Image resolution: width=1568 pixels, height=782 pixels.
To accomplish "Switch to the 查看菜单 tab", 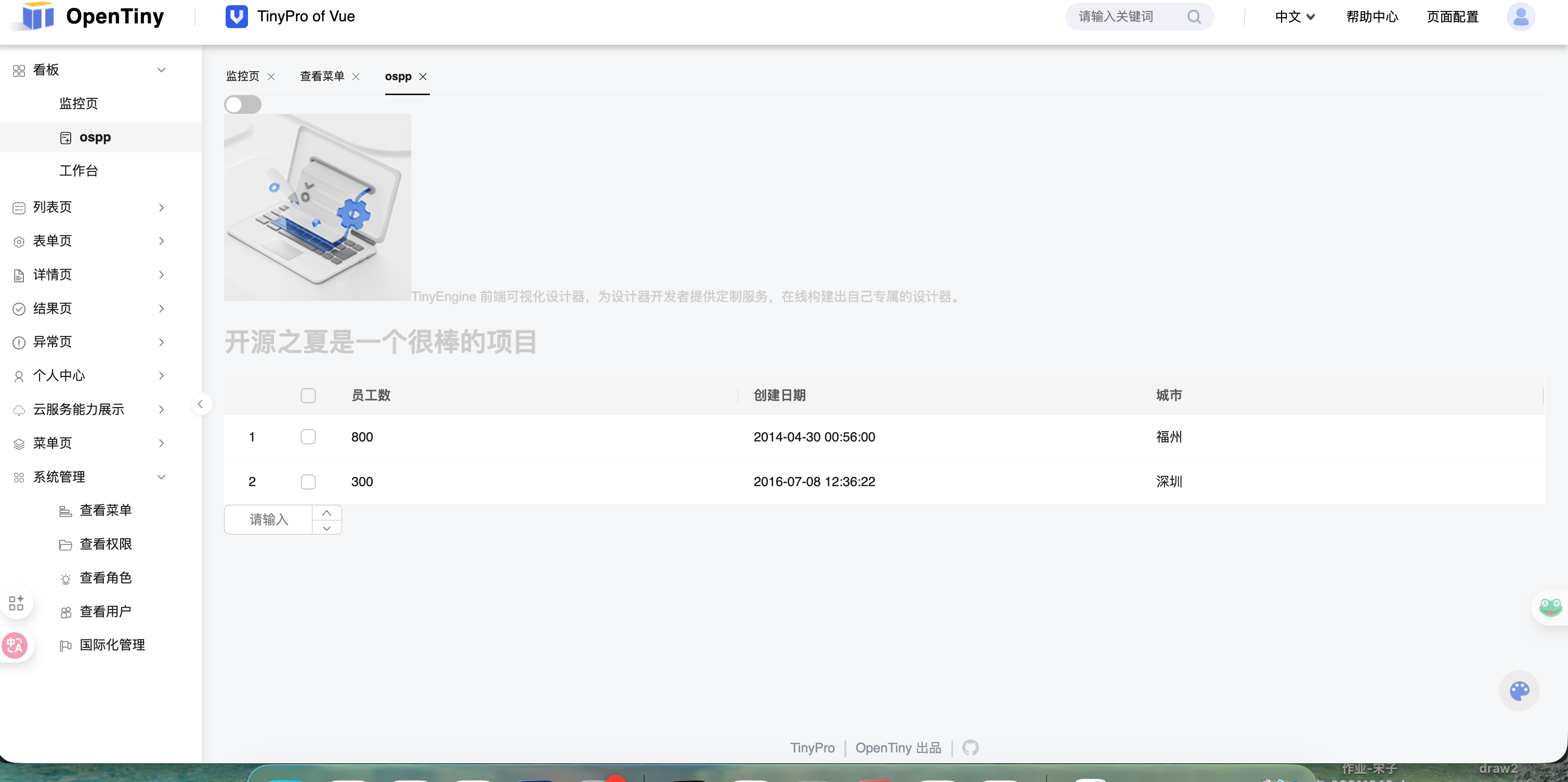I will point(322,76).
